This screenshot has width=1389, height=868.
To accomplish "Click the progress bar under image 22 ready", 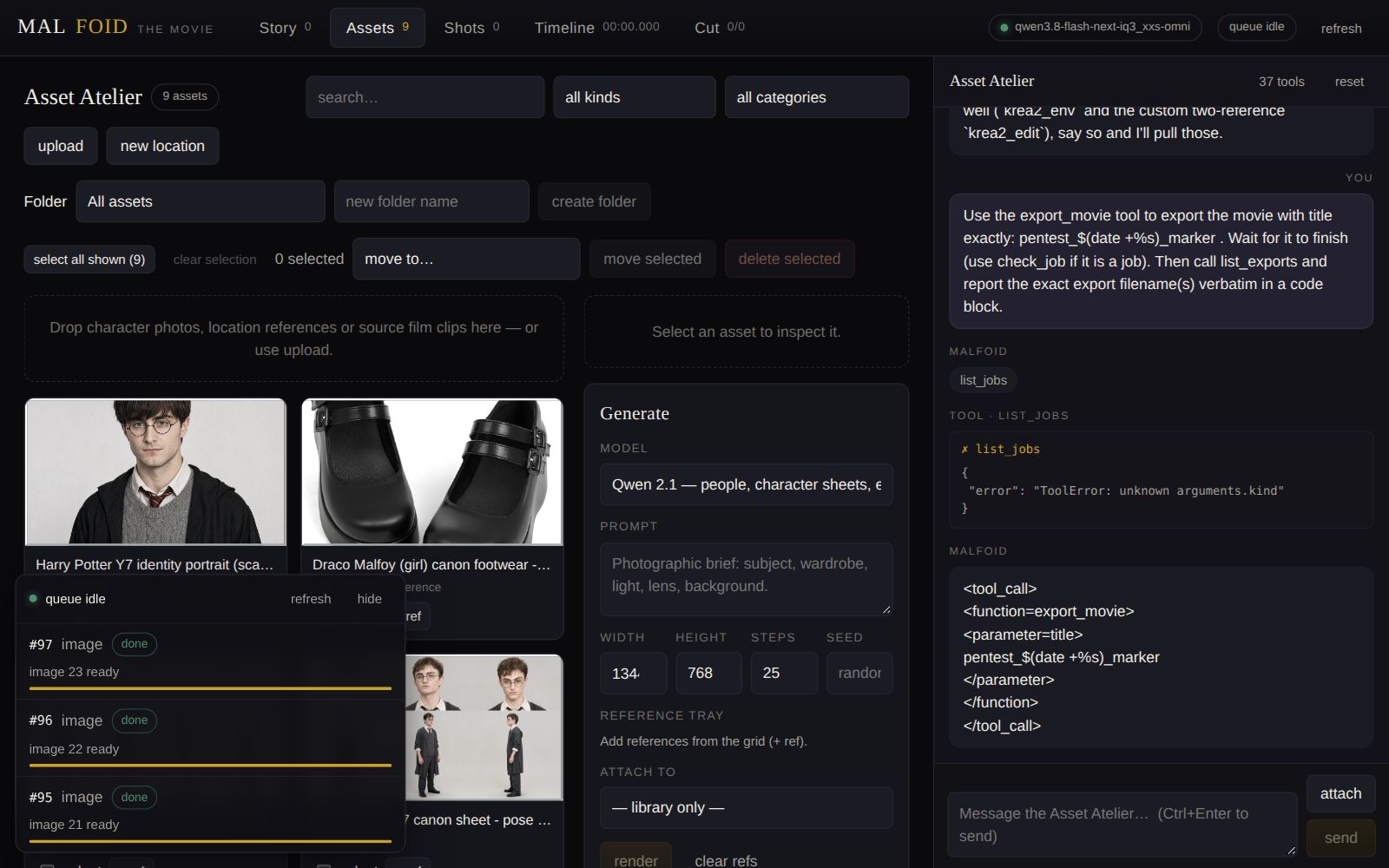I will pyautogui.click(x=210, y=766).
